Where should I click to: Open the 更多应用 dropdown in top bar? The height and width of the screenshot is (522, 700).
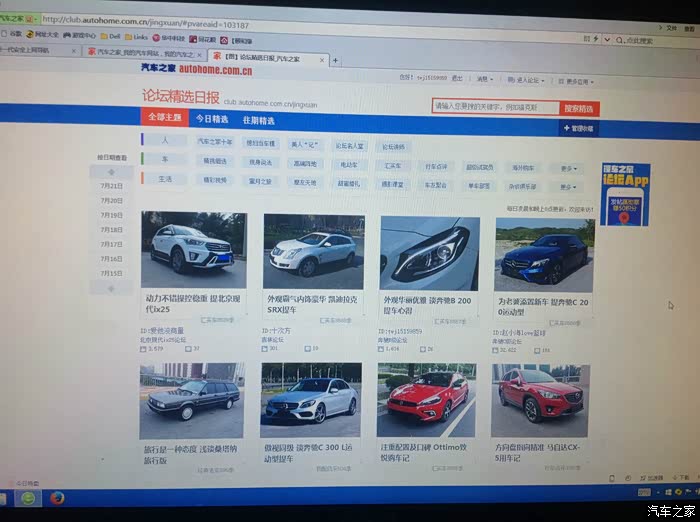[x=577, y=80]
